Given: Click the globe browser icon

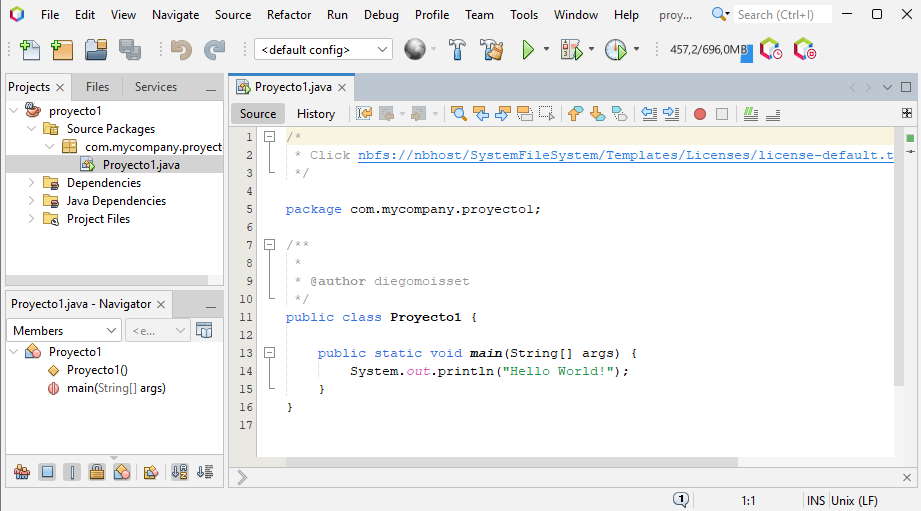Looking at the screenshot, I should click(x=415, y=49).
